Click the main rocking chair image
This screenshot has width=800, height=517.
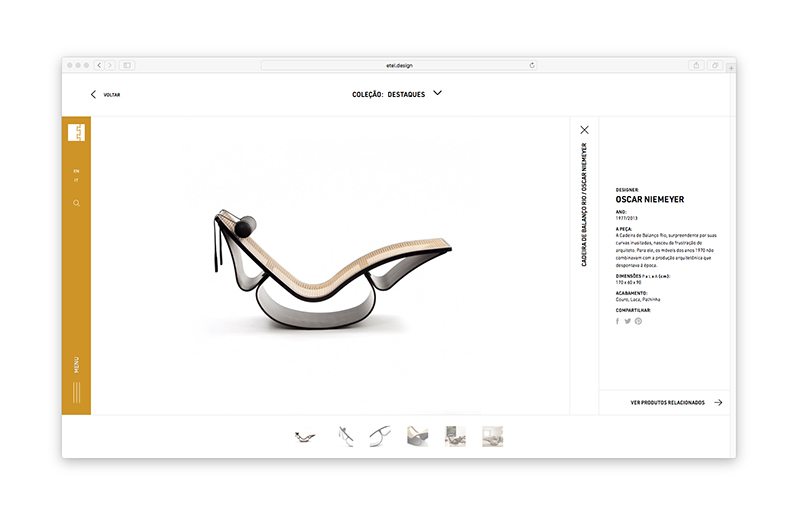[333, 269]
